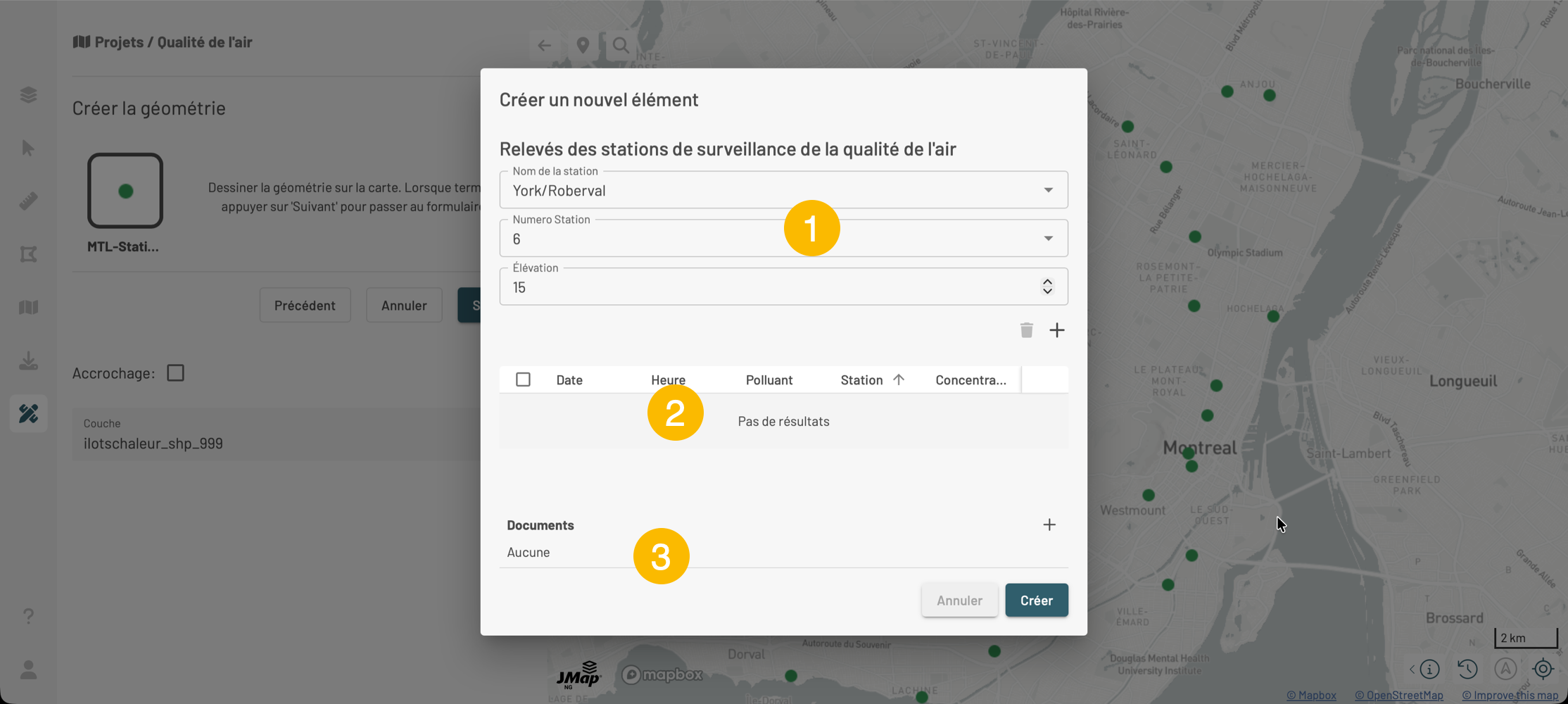Add a new table row with plus
The width and height of the screenshot is (1568, 704).
tap(1056, 330)
